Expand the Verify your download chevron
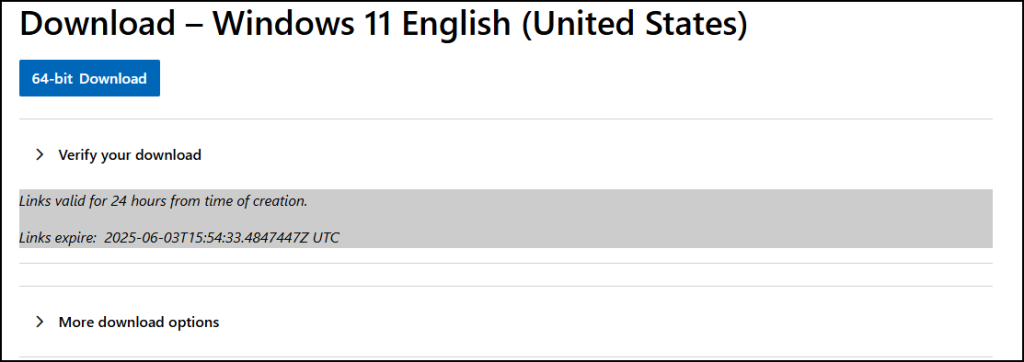Image resolution: width=1024 pixels, height=362 pixels. (40, 155)
